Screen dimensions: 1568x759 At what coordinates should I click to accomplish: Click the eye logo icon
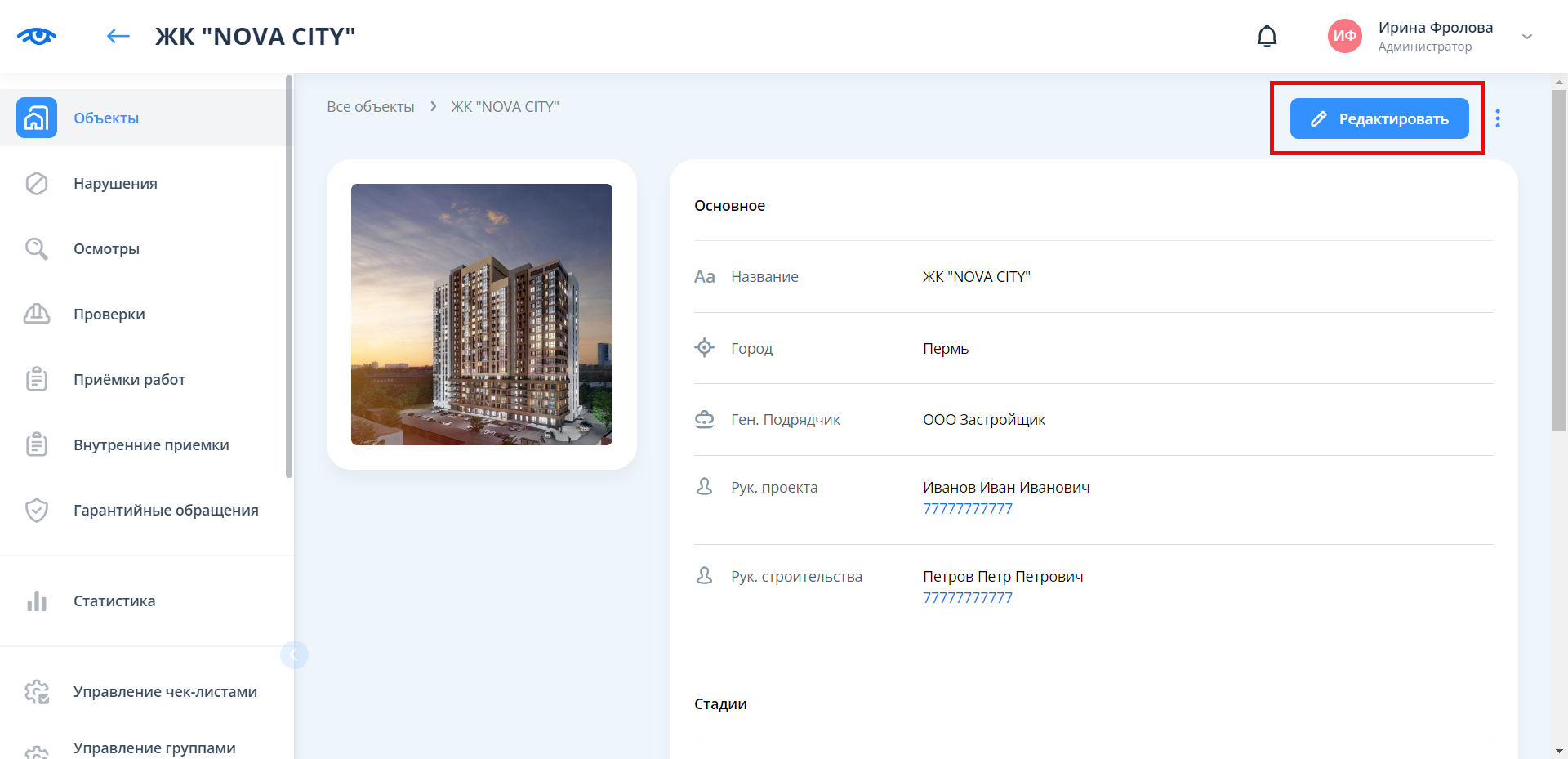(x=37, y=36)
